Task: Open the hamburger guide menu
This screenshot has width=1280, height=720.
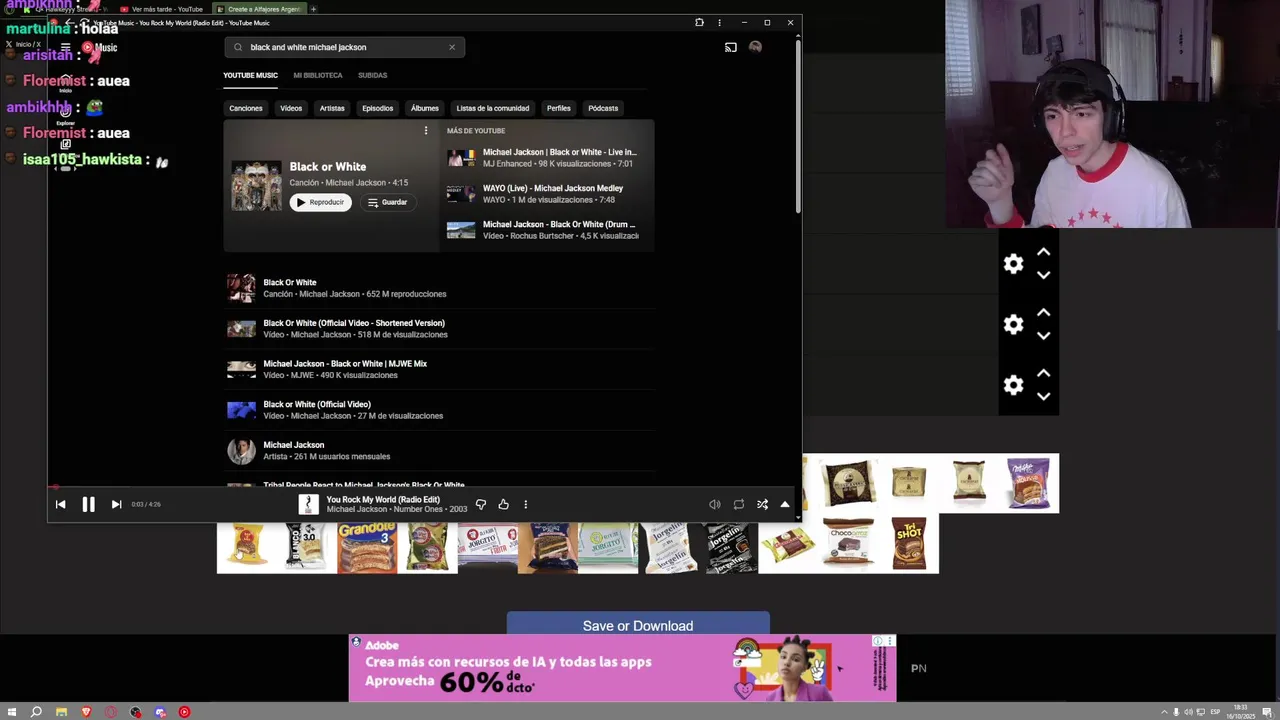Action: (65, 47)
